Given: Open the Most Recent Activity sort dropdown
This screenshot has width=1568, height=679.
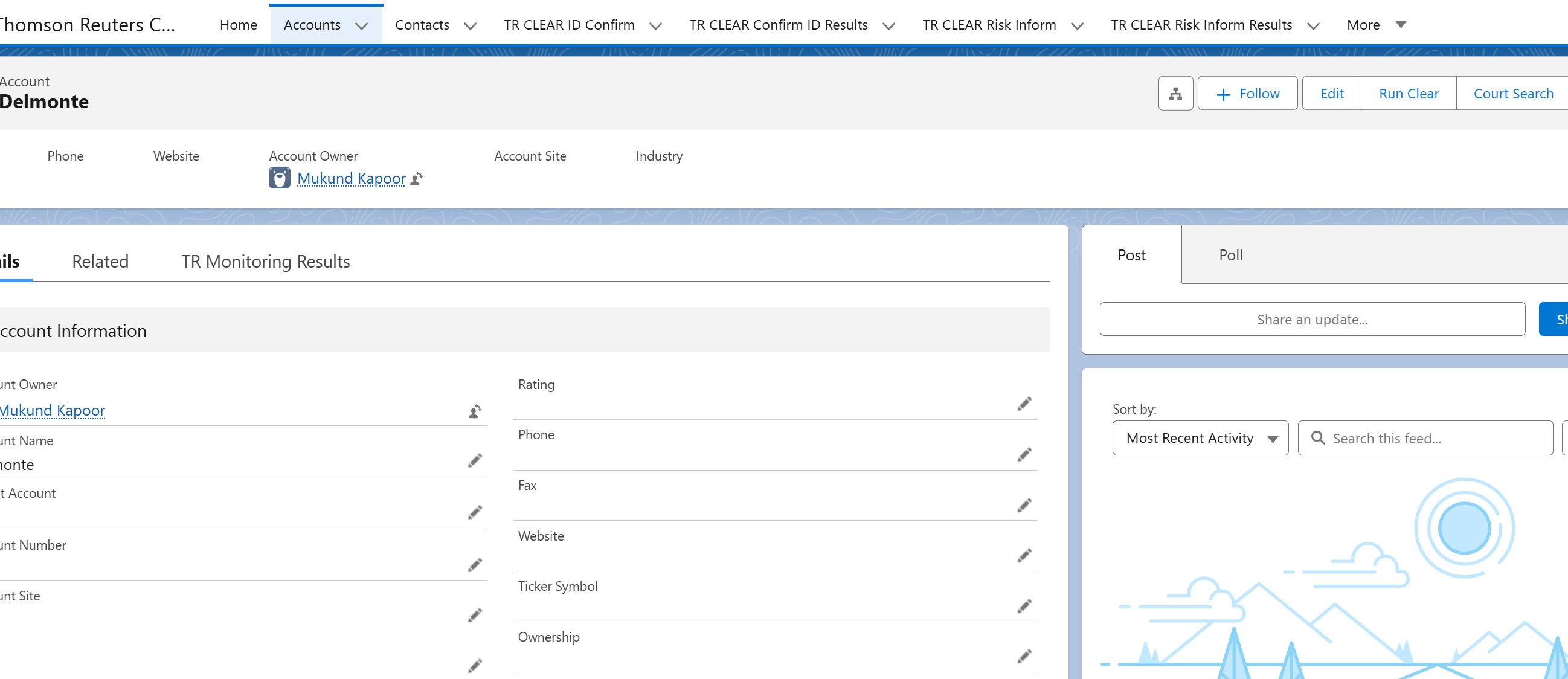Looking at the screenshot, I should (x=1200, y=438).
